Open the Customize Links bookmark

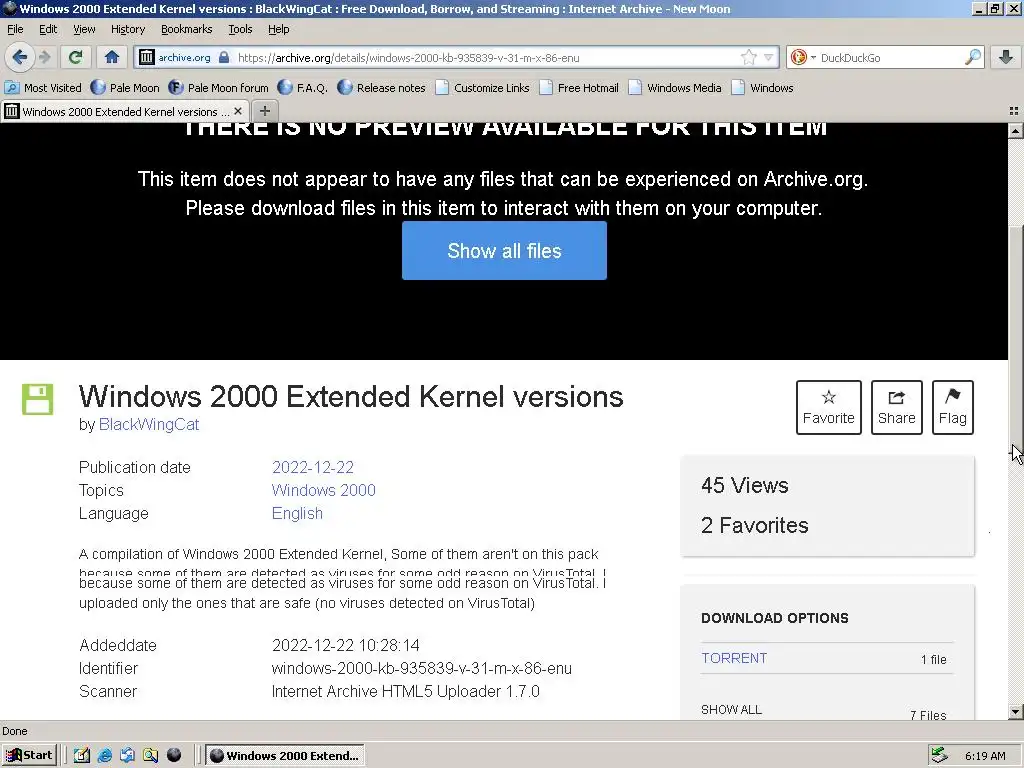pos(483,88)
